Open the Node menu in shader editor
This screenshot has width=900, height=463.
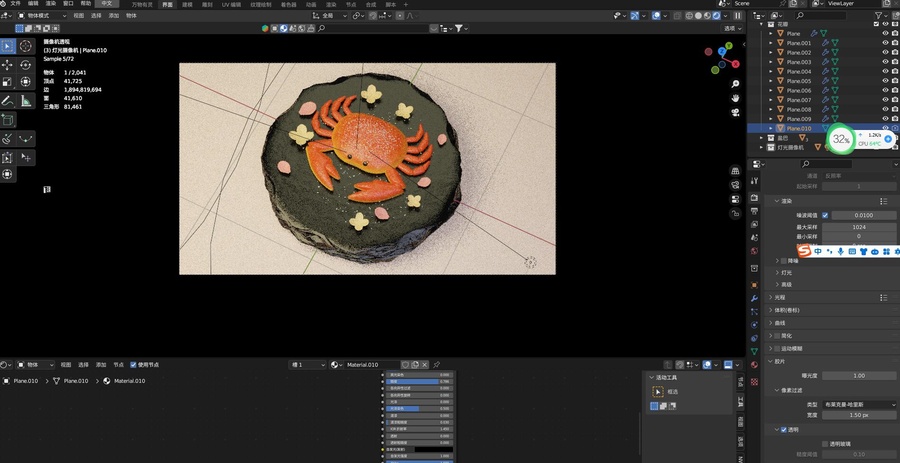point(118,364)
